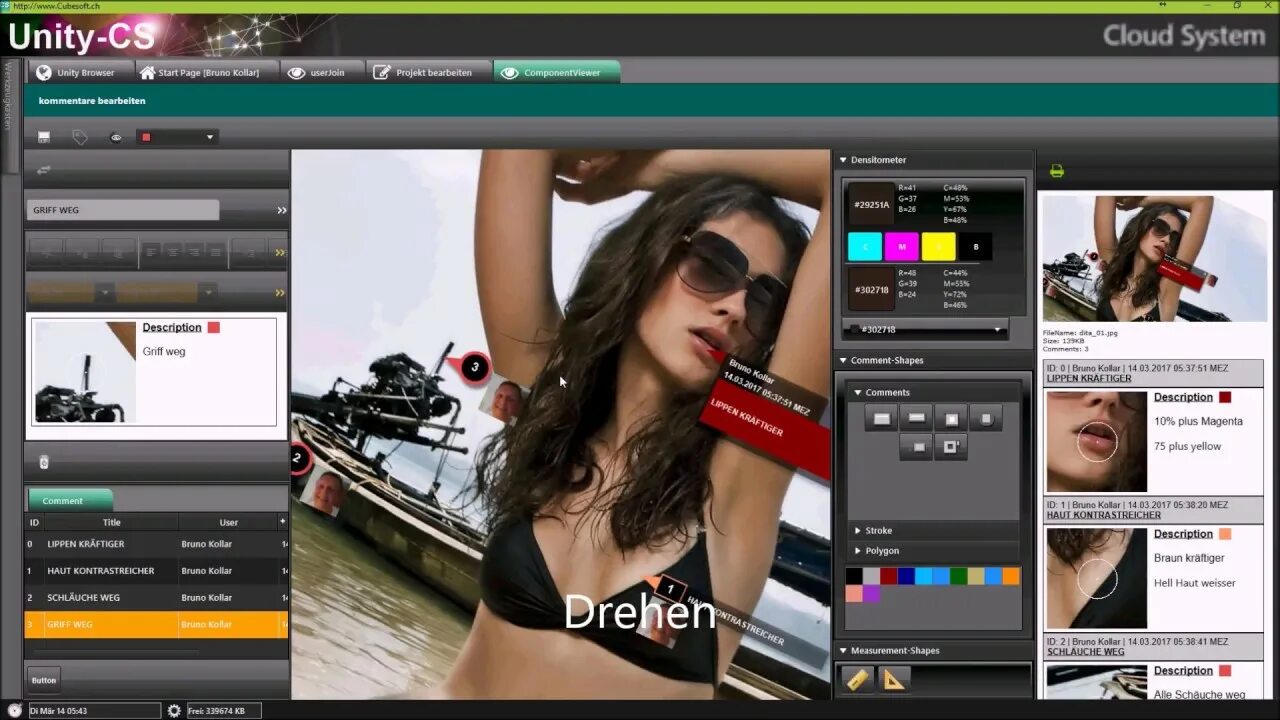Pick the green palette swatch

coord(959,576)
